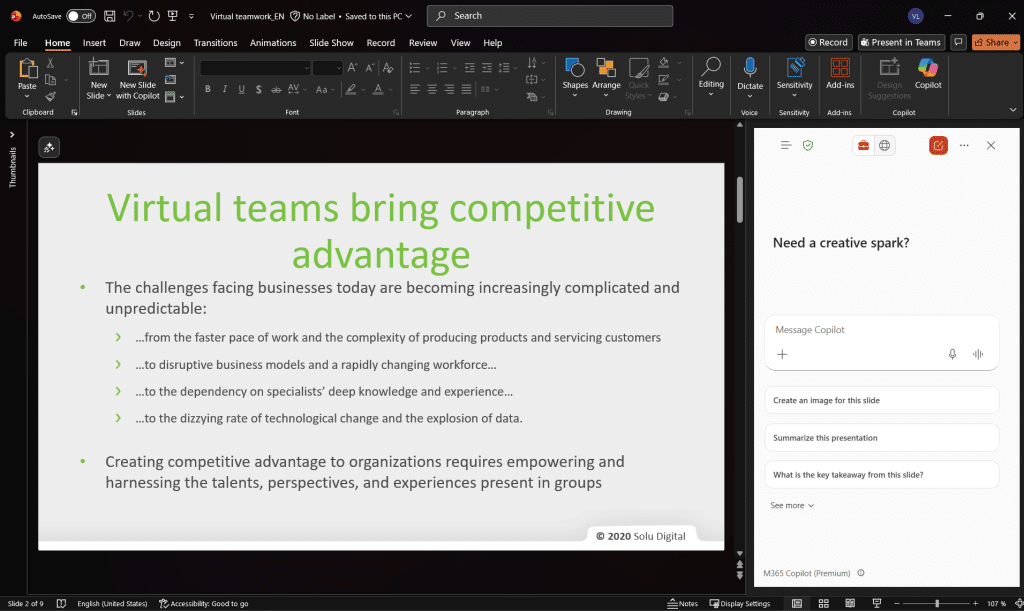Image resolution: width=1024 pixels, height=611 pixels.
Task: Click the Present in Teams button
Action: (901, 42)
